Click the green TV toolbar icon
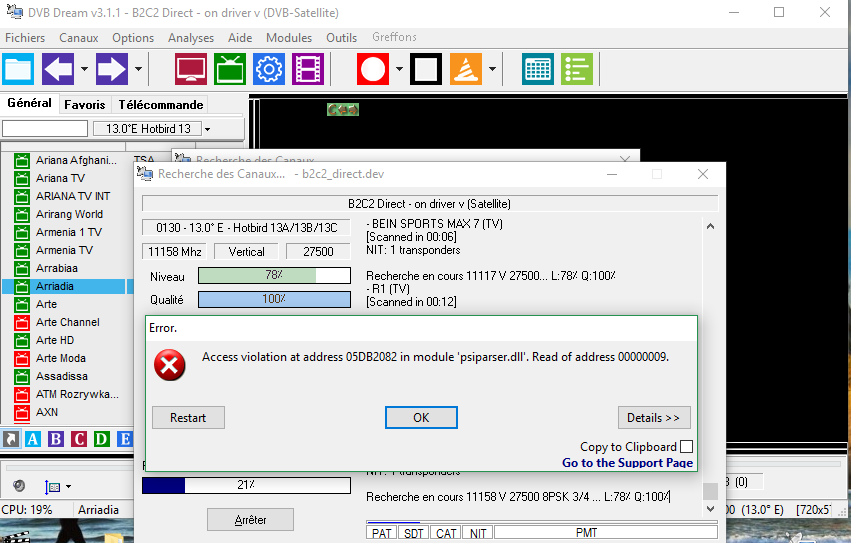 pos(230,69)
